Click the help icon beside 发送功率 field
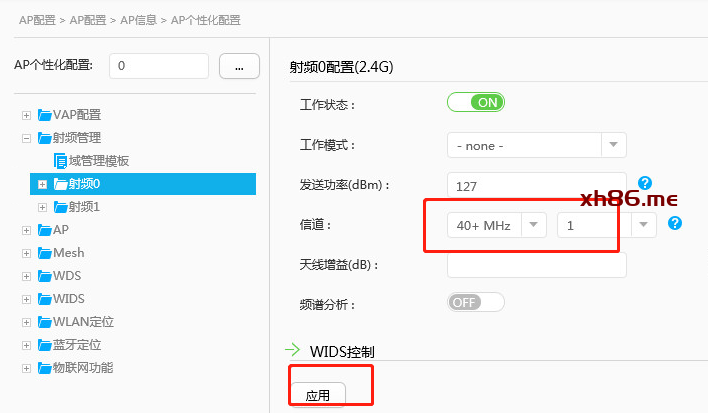 [x=645, y=183]
